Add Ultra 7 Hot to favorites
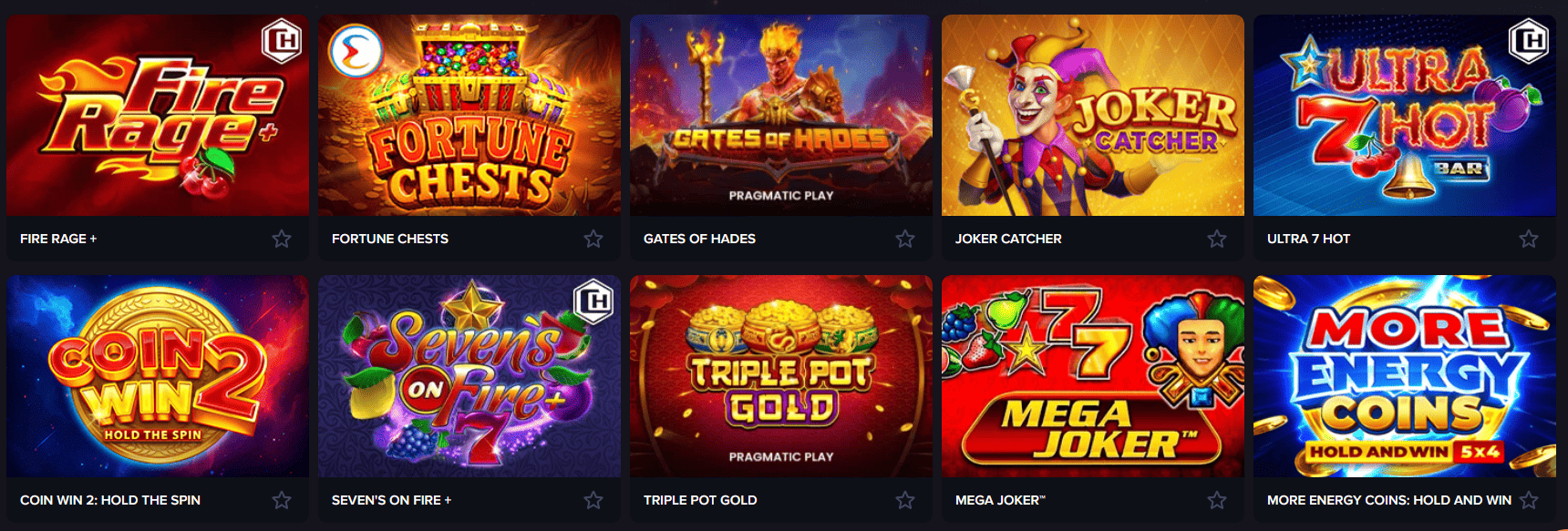Viewport: 1568px width, 531px height. tap(1529, 239)
